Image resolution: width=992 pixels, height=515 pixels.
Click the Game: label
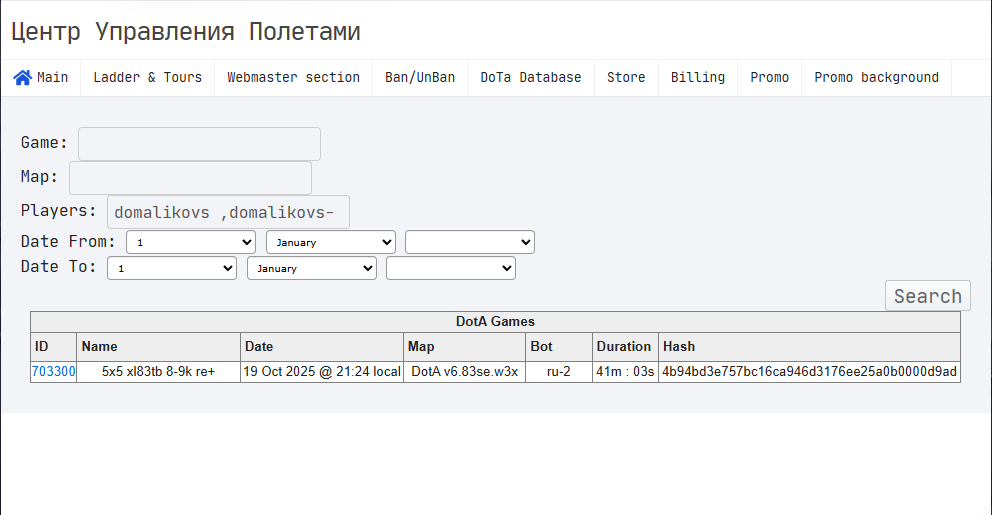pos(44,142)
